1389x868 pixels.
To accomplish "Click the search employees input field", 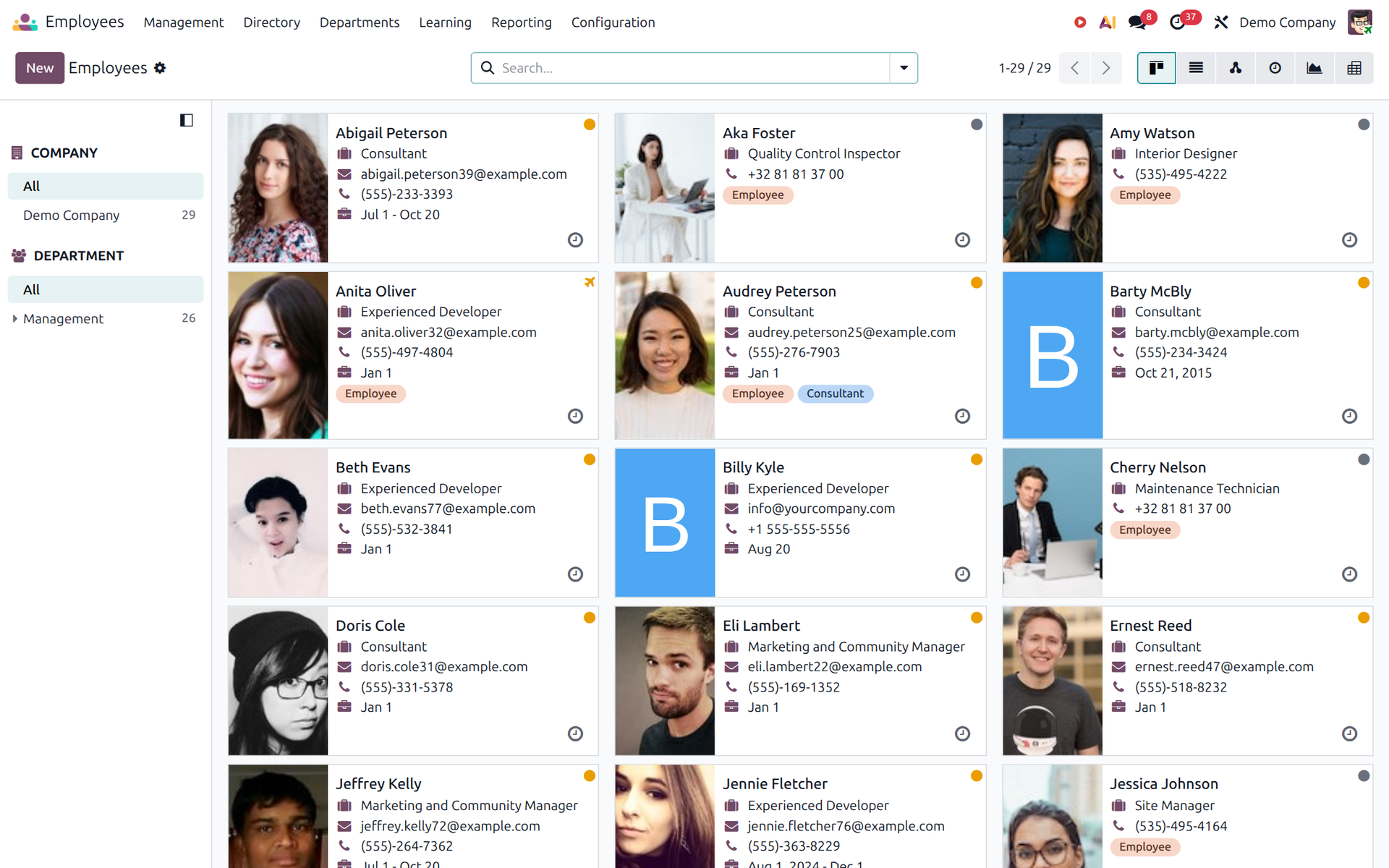I will [693, 68].
